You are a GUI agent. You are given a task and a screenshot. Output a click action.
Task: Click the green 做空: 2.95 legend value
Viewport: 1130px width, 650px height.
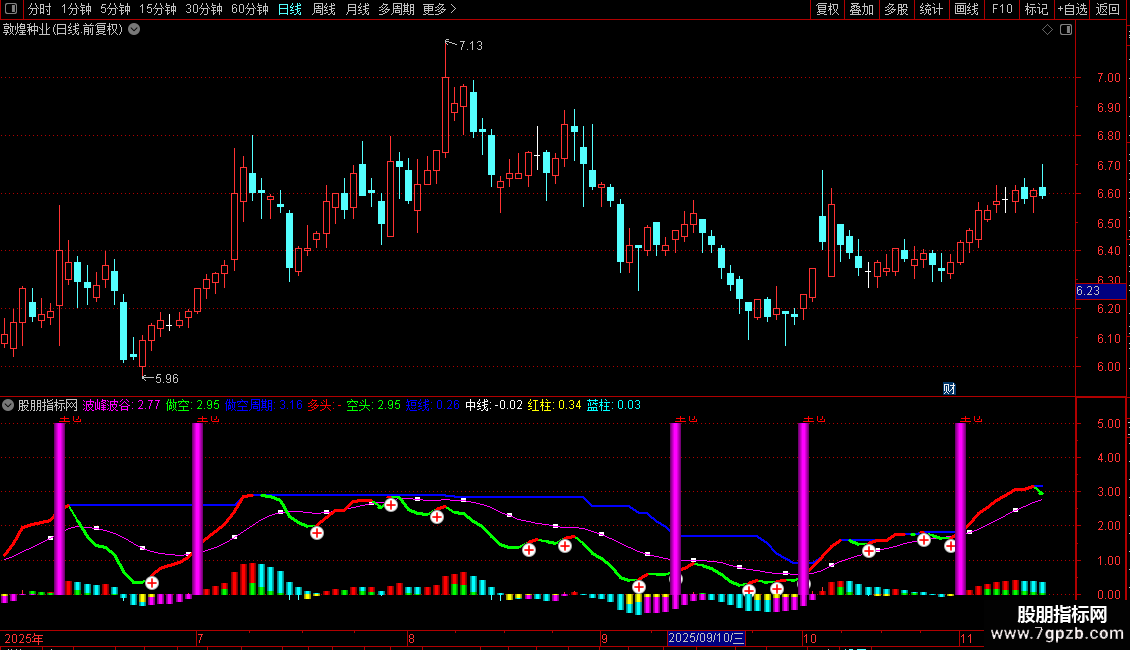[x=192, y=405]
